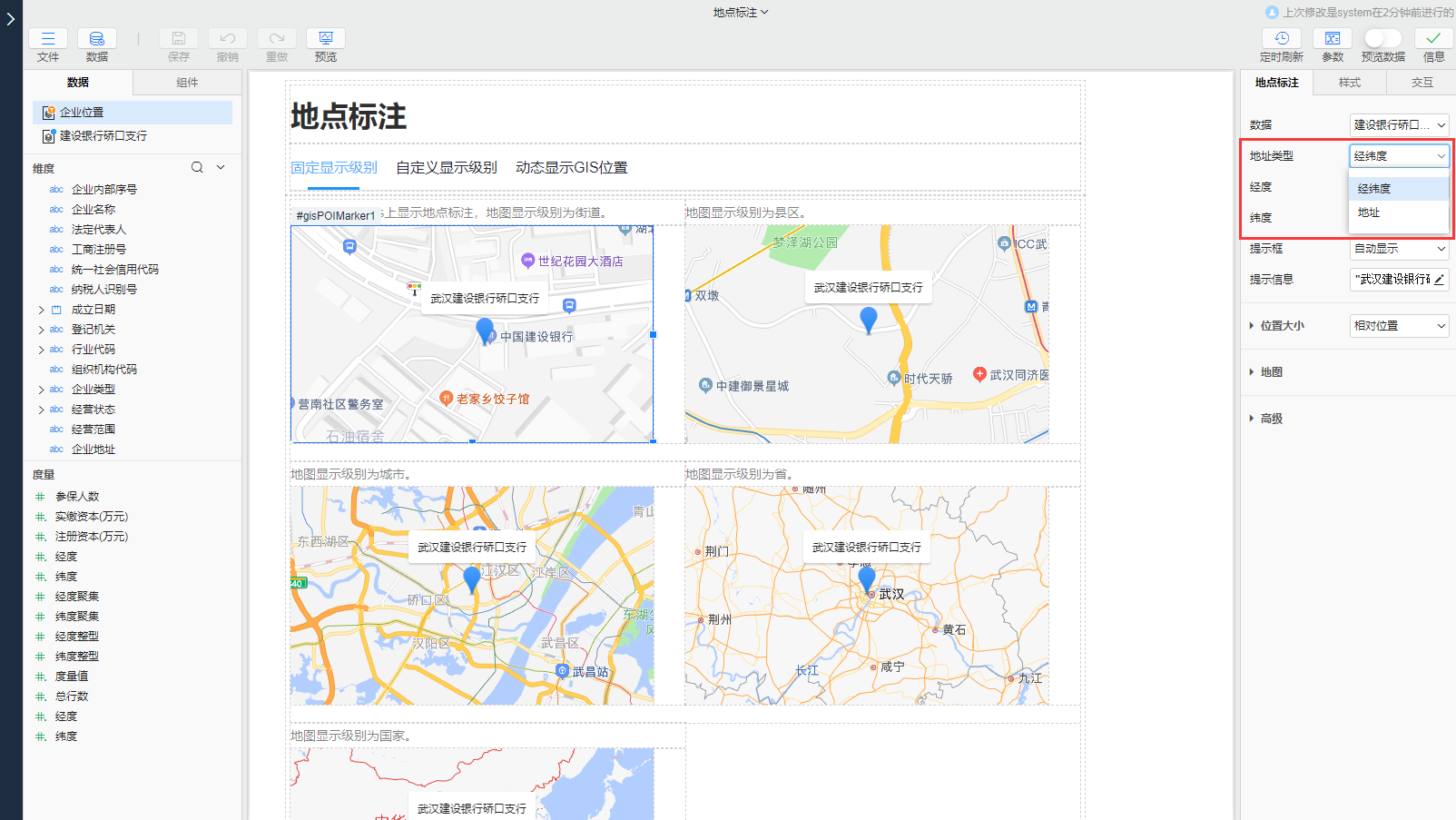The width and height of the screenshot is (1456, 820).
Task: Expand the 高级 section
Action: [1269, 418]
